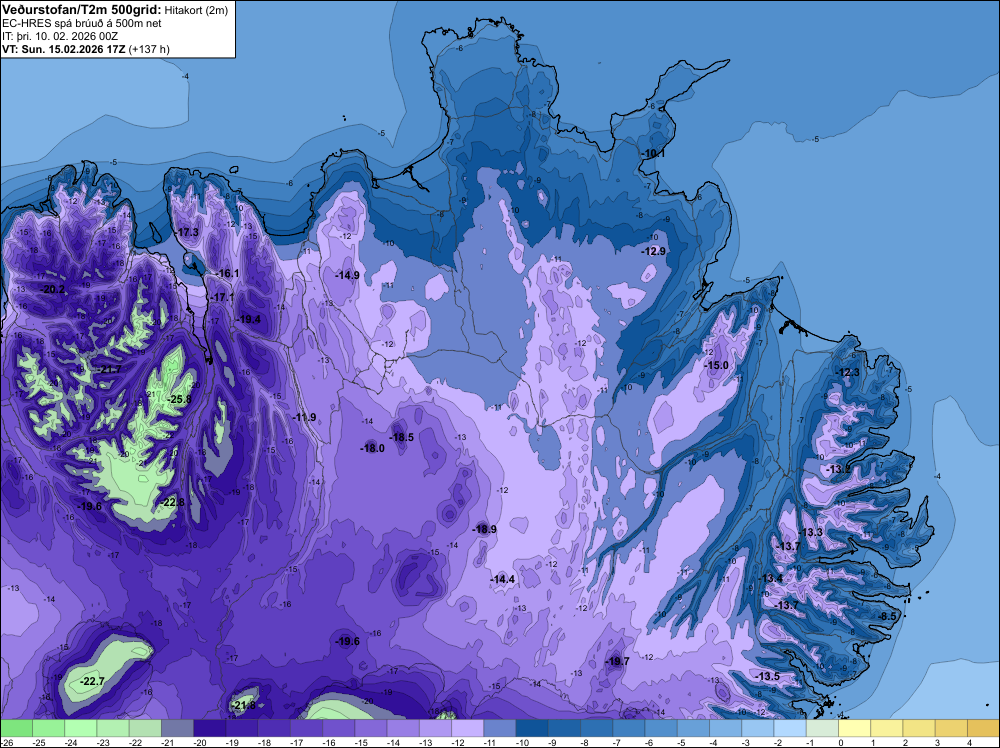Click the -20.2 temperature label
This screenshot has height=748, width=1000.
click(x=54, y=290)
